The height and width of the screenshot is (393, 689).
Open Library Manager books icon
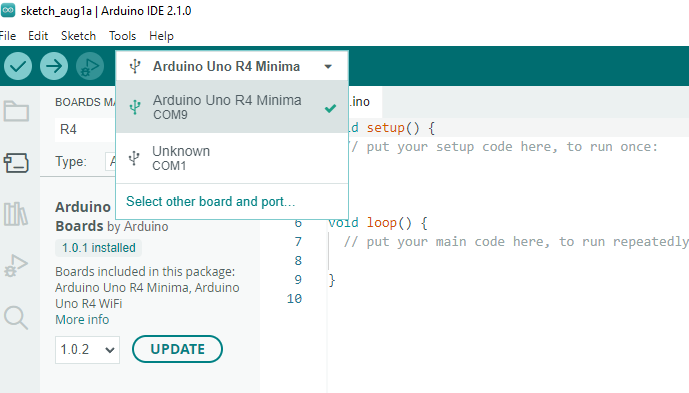point(16,214)
